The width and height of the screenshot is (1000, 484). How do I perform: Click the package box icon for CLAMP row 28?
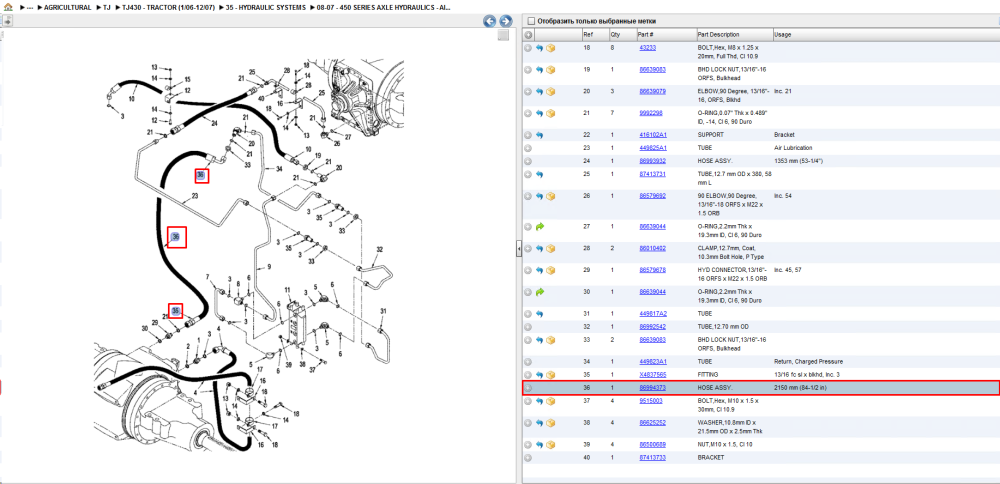550,248
